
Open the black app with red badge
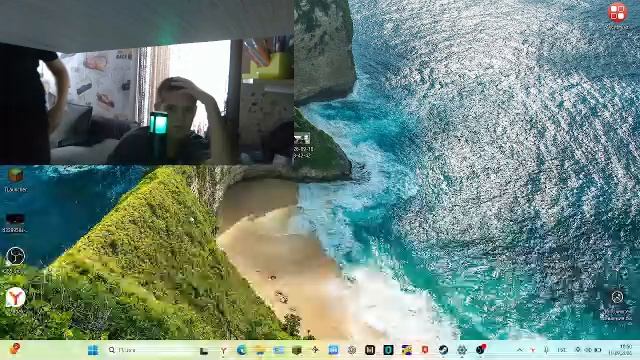[481, 350]
